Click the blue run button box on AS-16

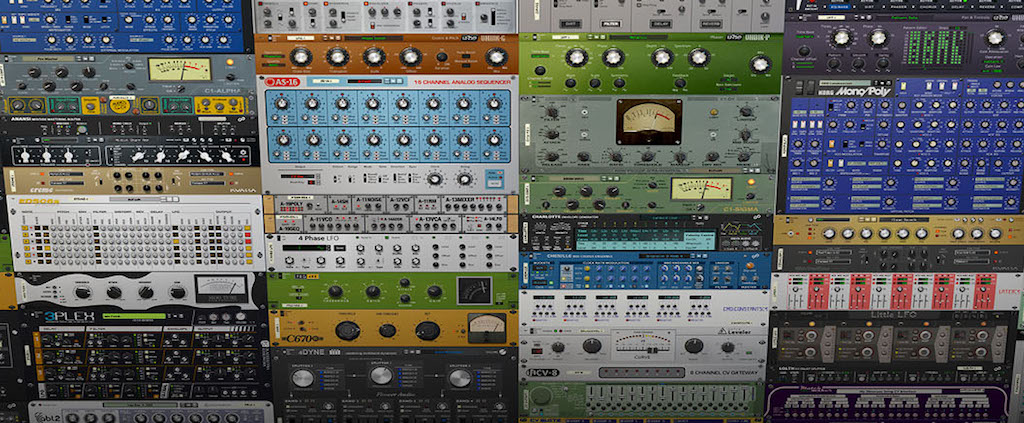[x=494, y=178]
